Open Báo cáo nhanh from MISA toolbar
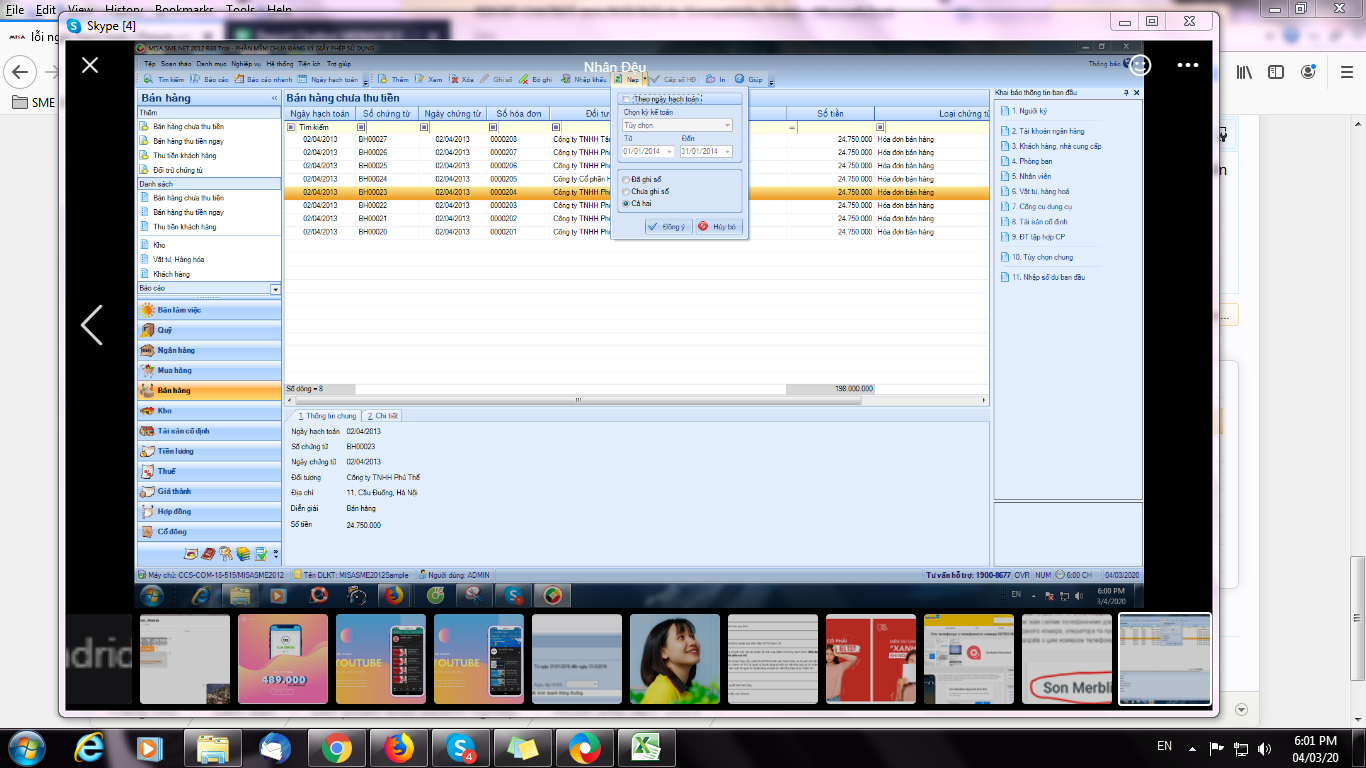This screenshot has width=1366, height=768. (263, 79)
